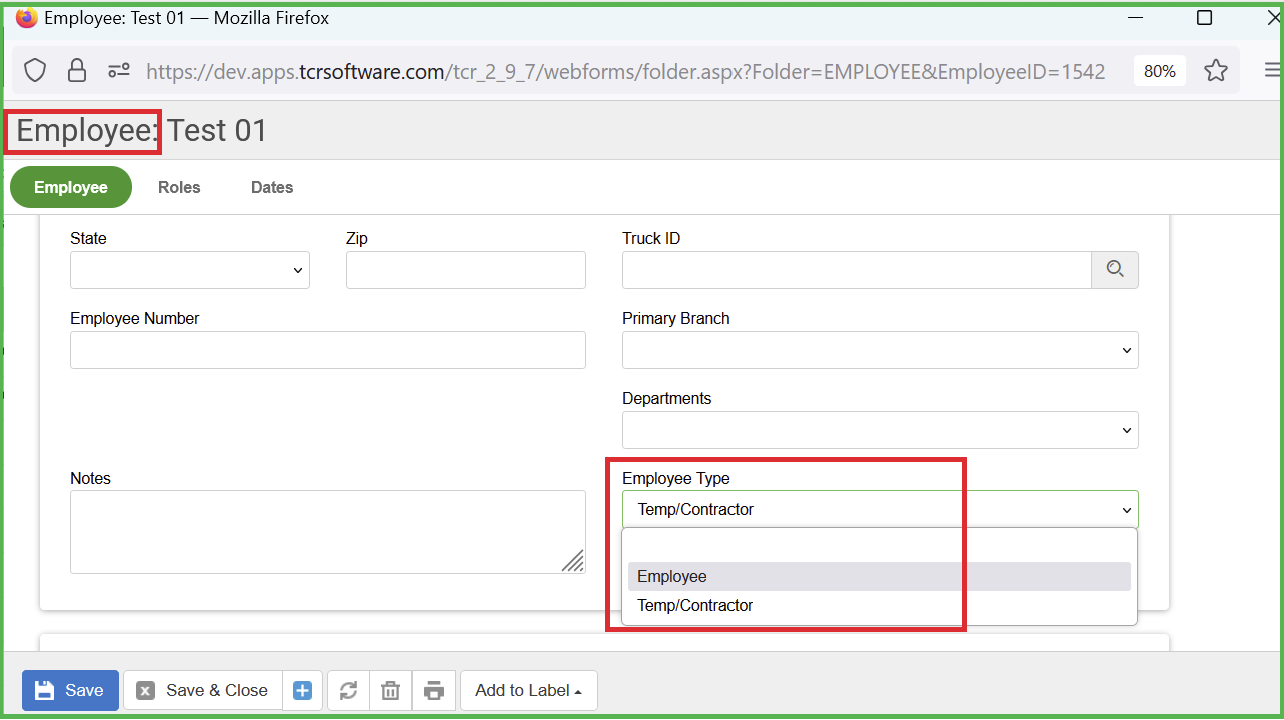
Task: Click the 'Notes' label
Action: pyautogui.click(x=90, y=478)
